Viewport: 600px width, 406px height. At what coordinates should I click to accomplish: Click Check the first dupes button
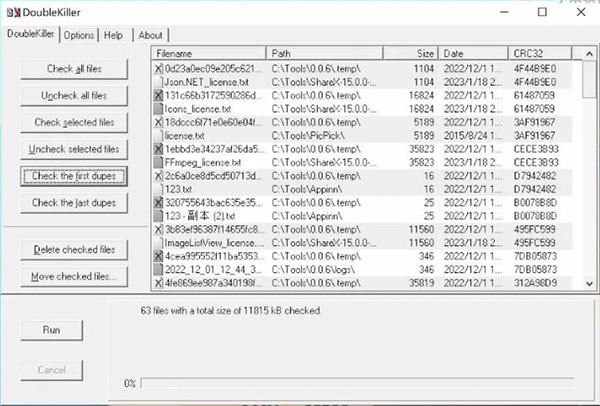(x=74, y=176)
